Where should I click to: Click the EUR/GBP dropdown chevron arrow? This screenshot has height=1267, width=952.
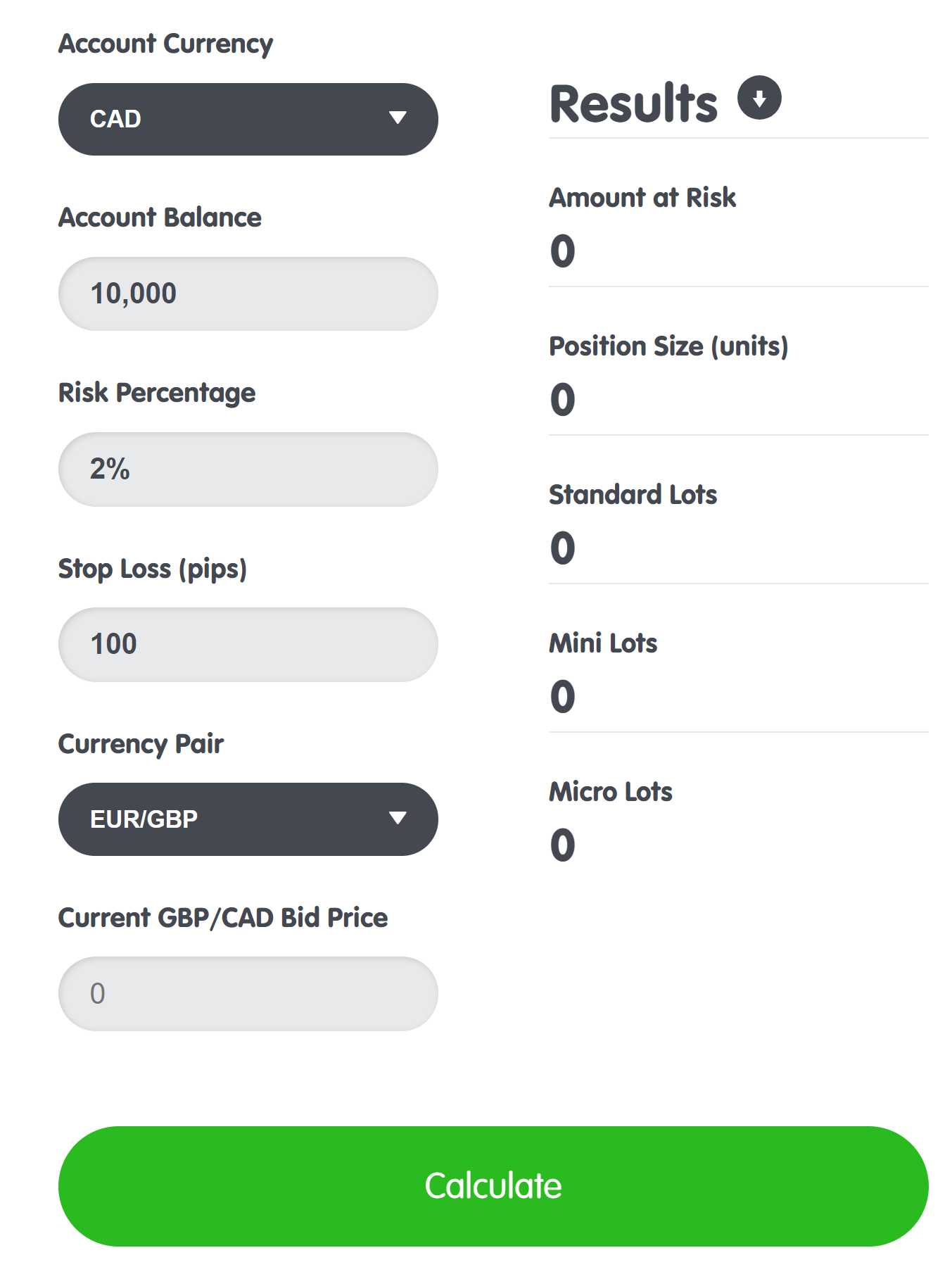(x=398, y=819)
